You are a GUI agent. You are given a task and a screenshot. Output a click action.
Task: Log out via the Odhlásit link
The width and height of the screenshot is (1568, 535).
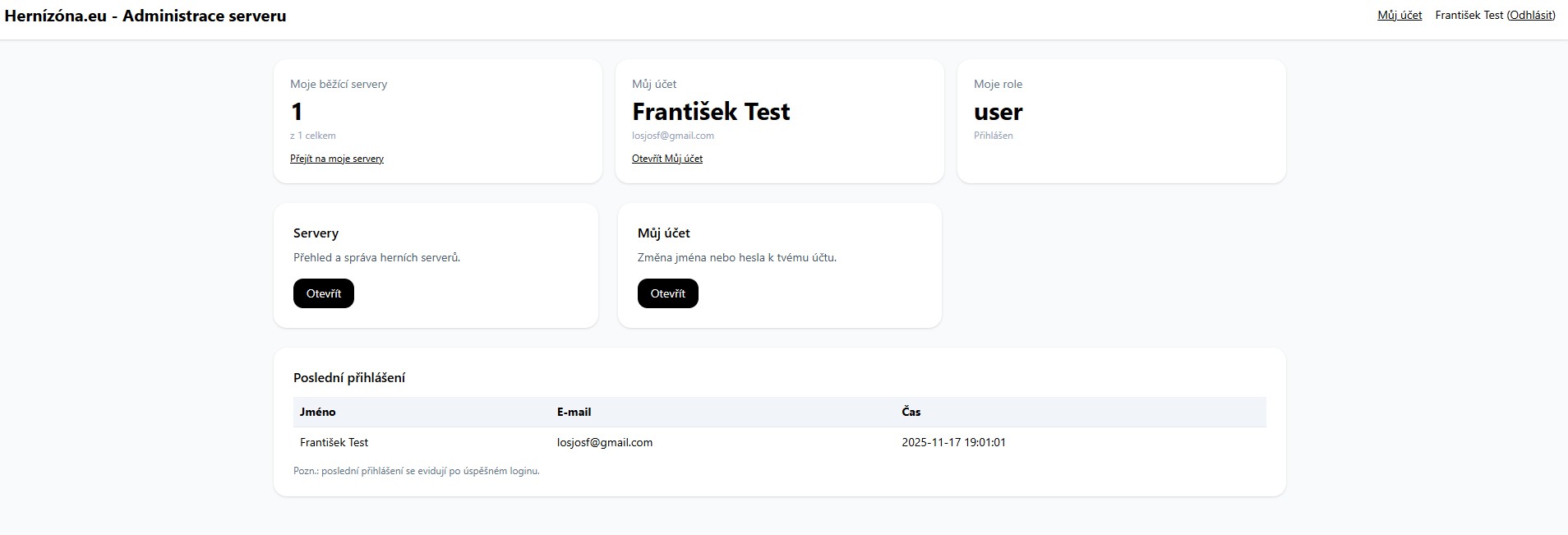point(1530,15)
